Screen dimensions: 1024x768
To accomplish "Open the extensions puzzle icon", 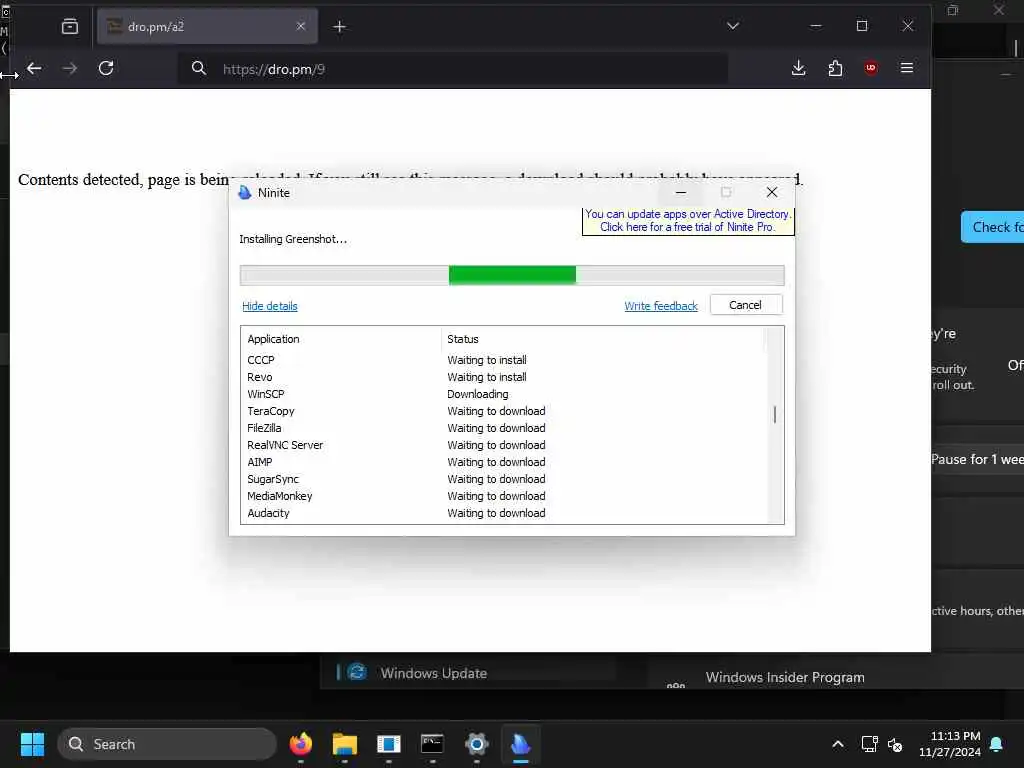I will (x=835, y=68).
